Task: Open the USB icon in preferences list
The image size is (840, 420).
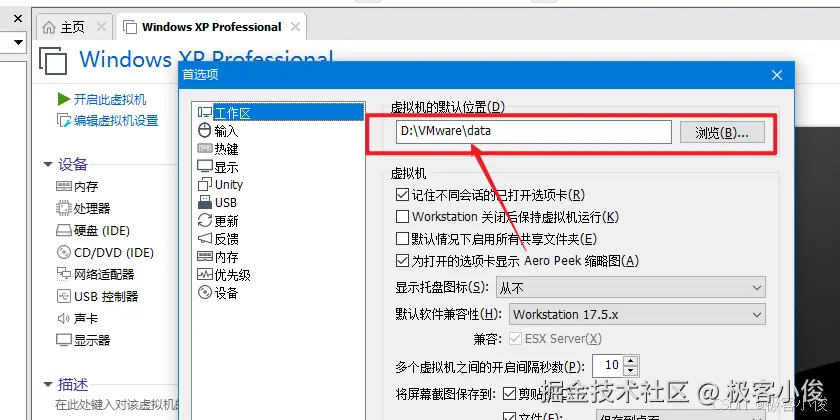Action: [205, 202]
